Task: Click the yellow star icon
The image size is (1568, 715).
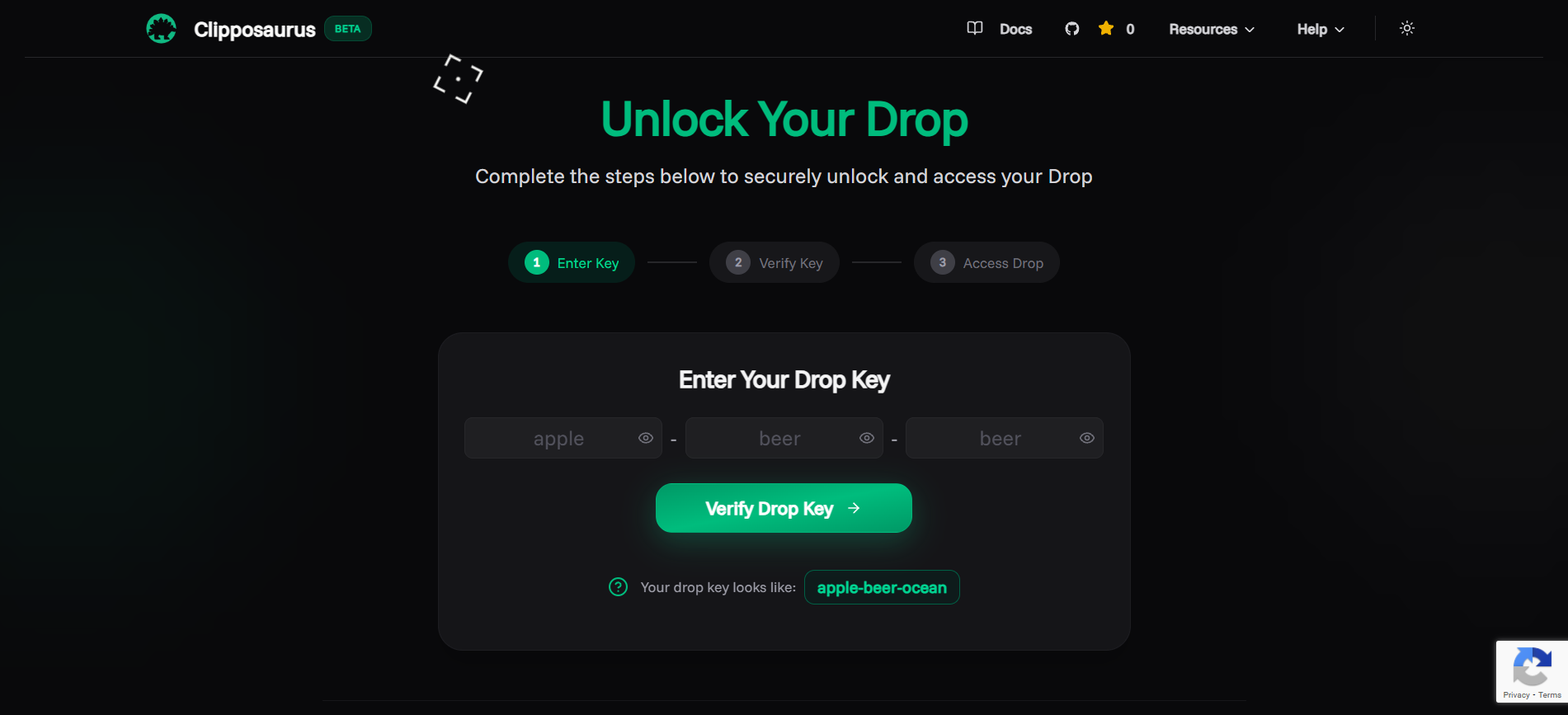Action: point(1106,29)
